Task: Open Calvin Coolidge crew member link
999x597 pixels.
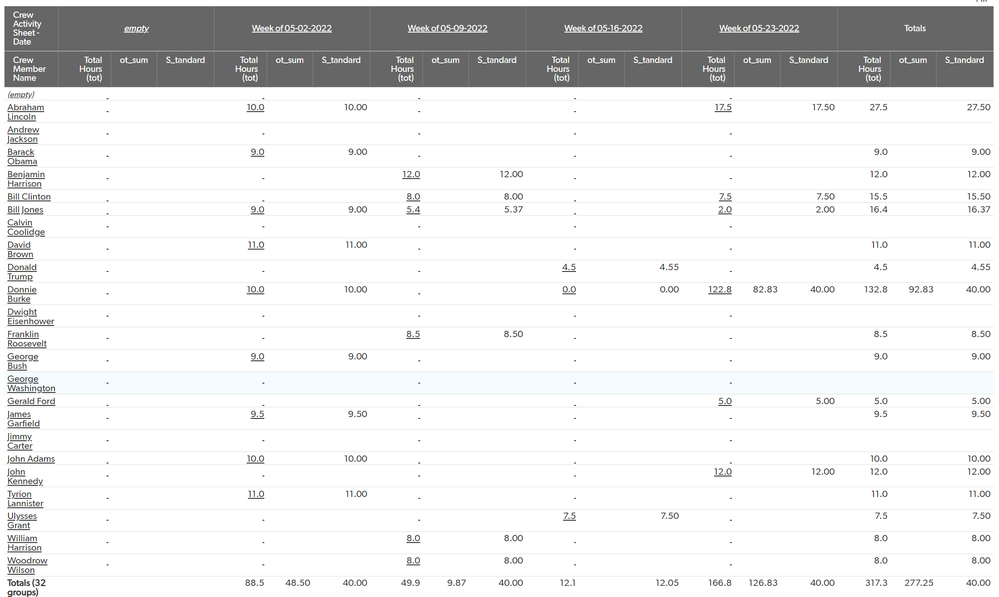Action: [26, 227]
